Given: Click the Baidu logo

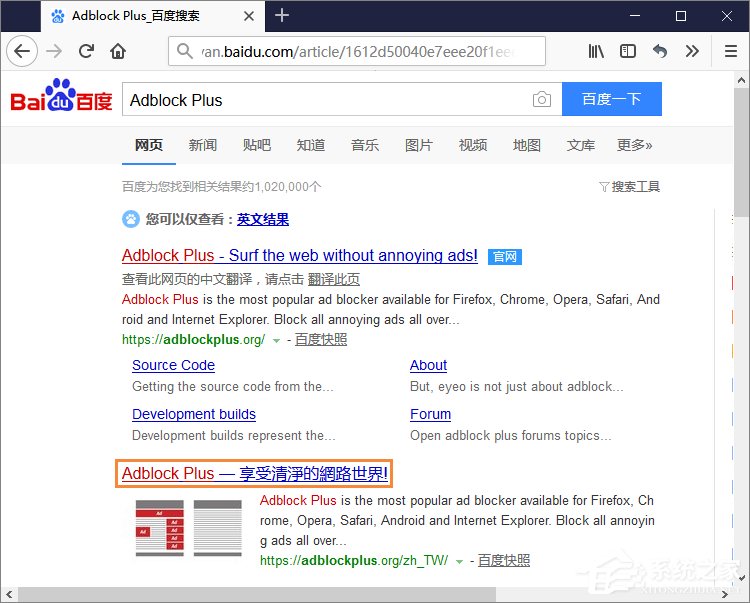Looking at the screenshot, I should coord(61,95).
